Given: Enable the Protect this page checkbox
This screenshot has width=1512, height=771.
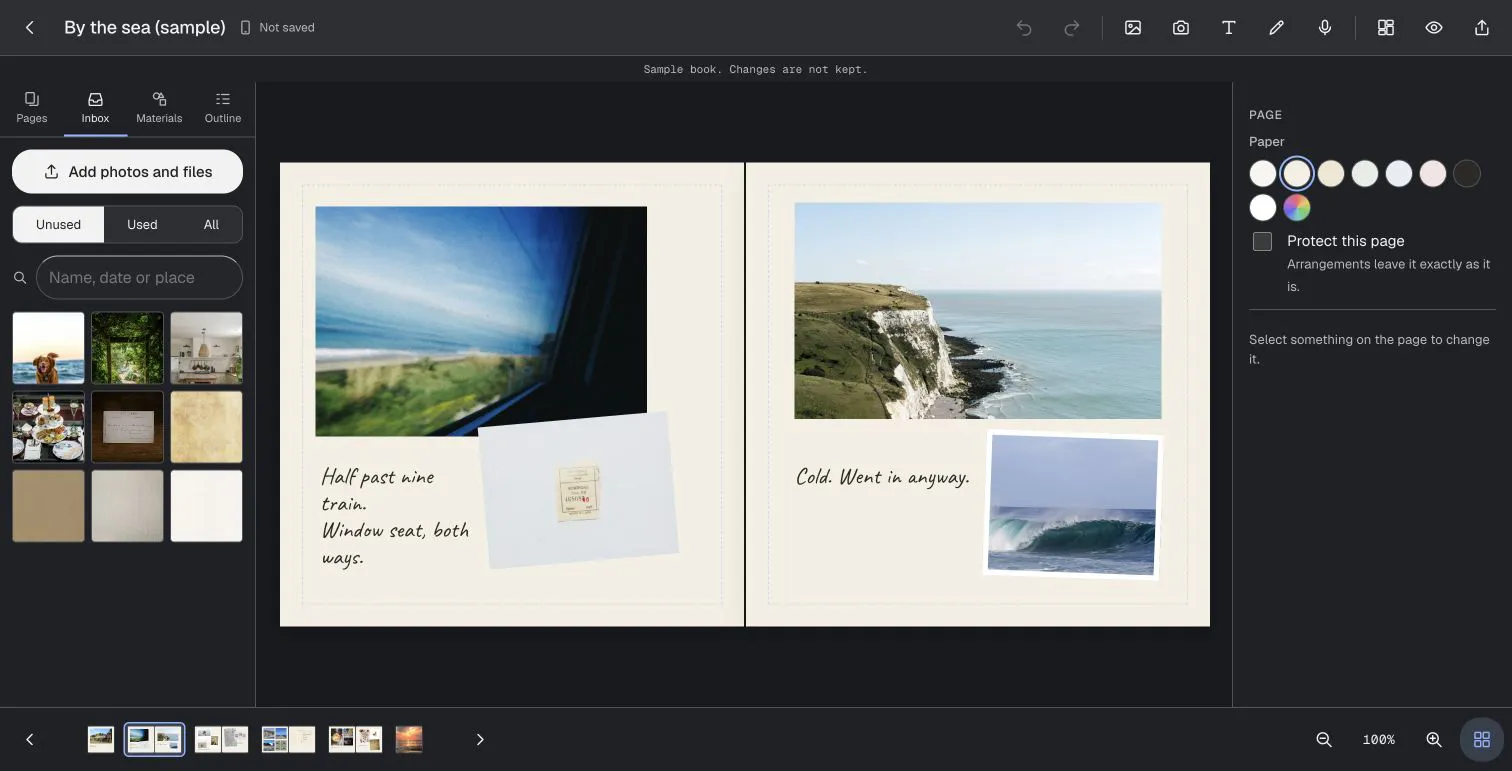Looking at the screenshot, I should pyautogui.click(x=1263, y=241).
